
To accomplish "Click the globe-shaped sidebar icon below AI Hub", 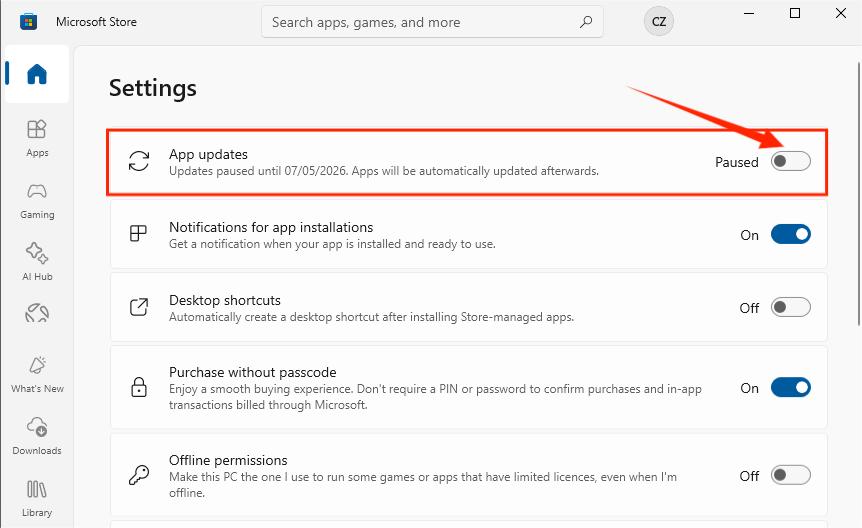I will click(x=37, y=313).
